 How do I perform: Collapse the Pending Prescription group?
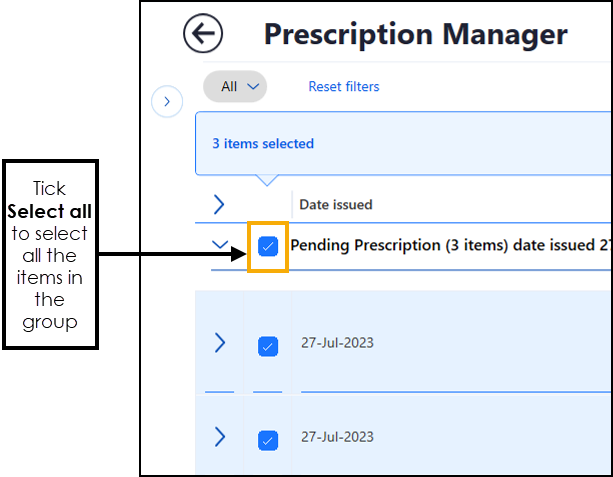tap(220, 244)
